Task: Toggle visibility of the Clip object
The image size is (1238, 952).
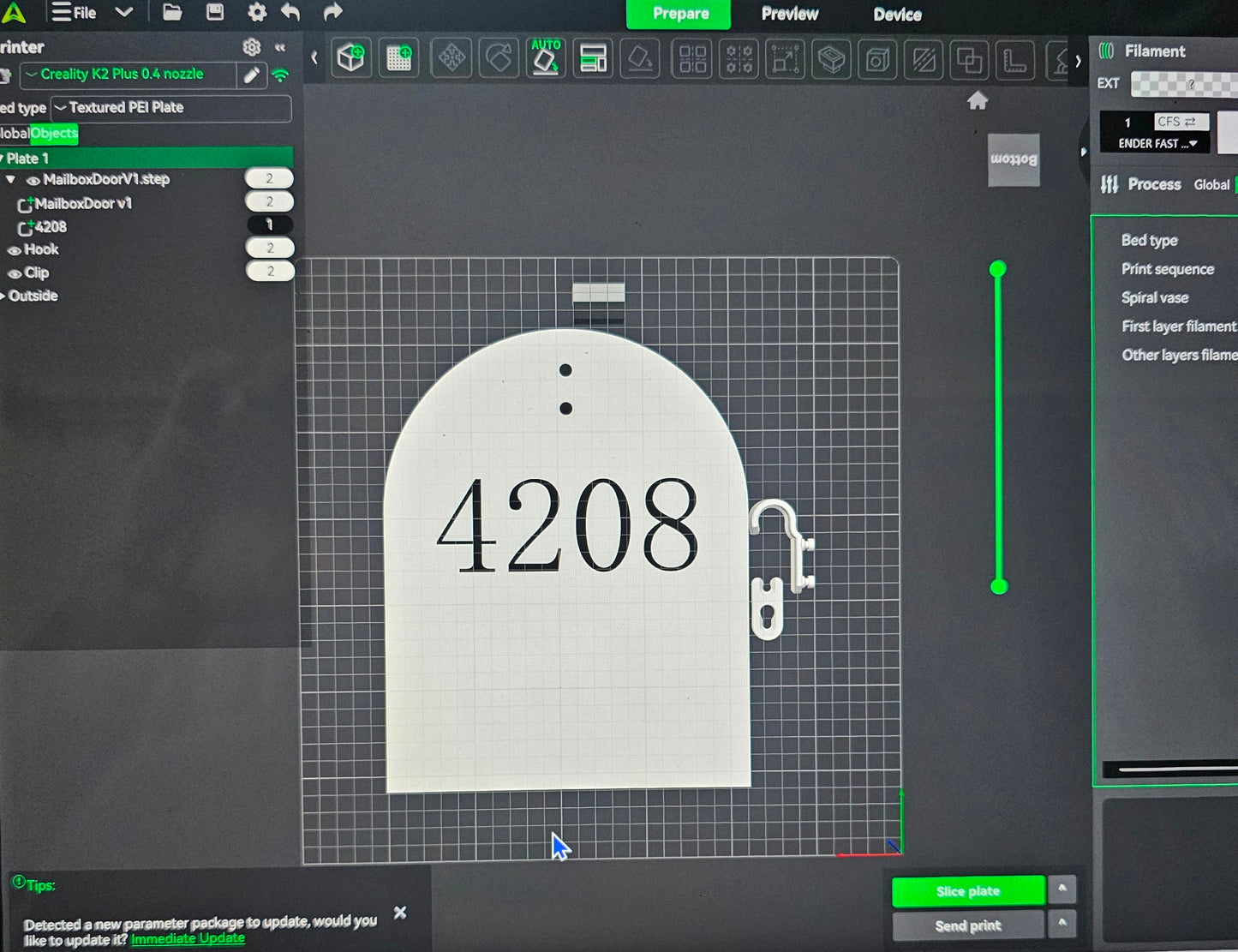Action: click(15, 273)
